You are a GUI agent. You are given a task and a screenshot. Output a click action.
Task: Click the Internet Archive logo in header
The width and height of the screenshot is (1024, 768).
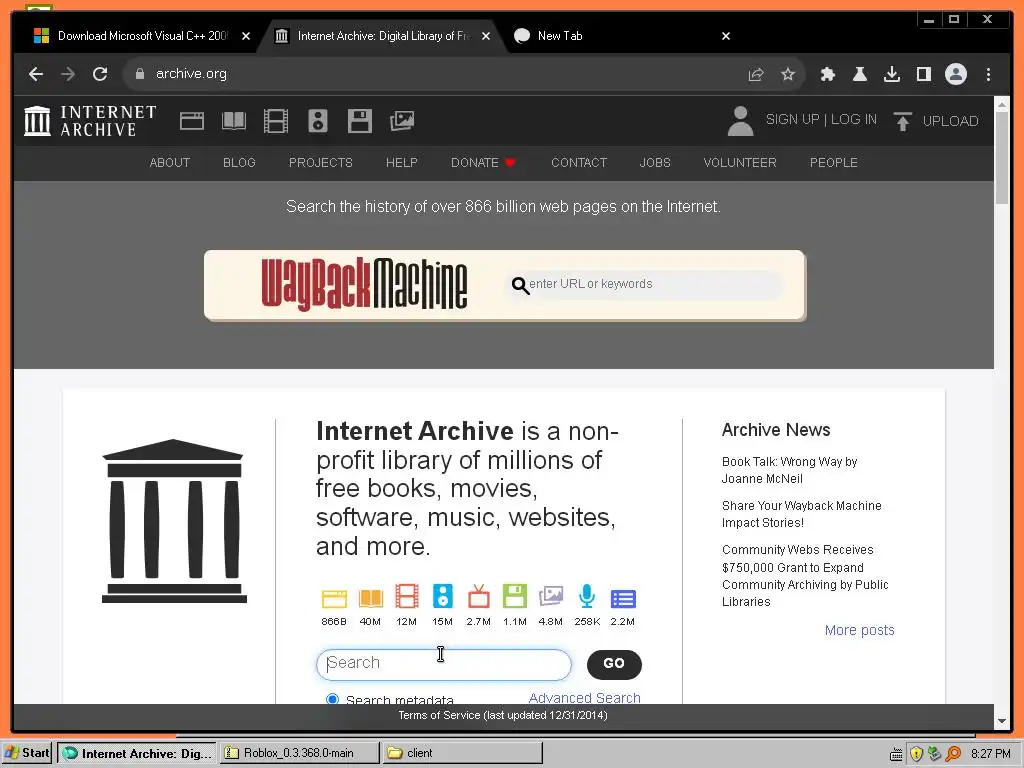click(x=90, y=121)
